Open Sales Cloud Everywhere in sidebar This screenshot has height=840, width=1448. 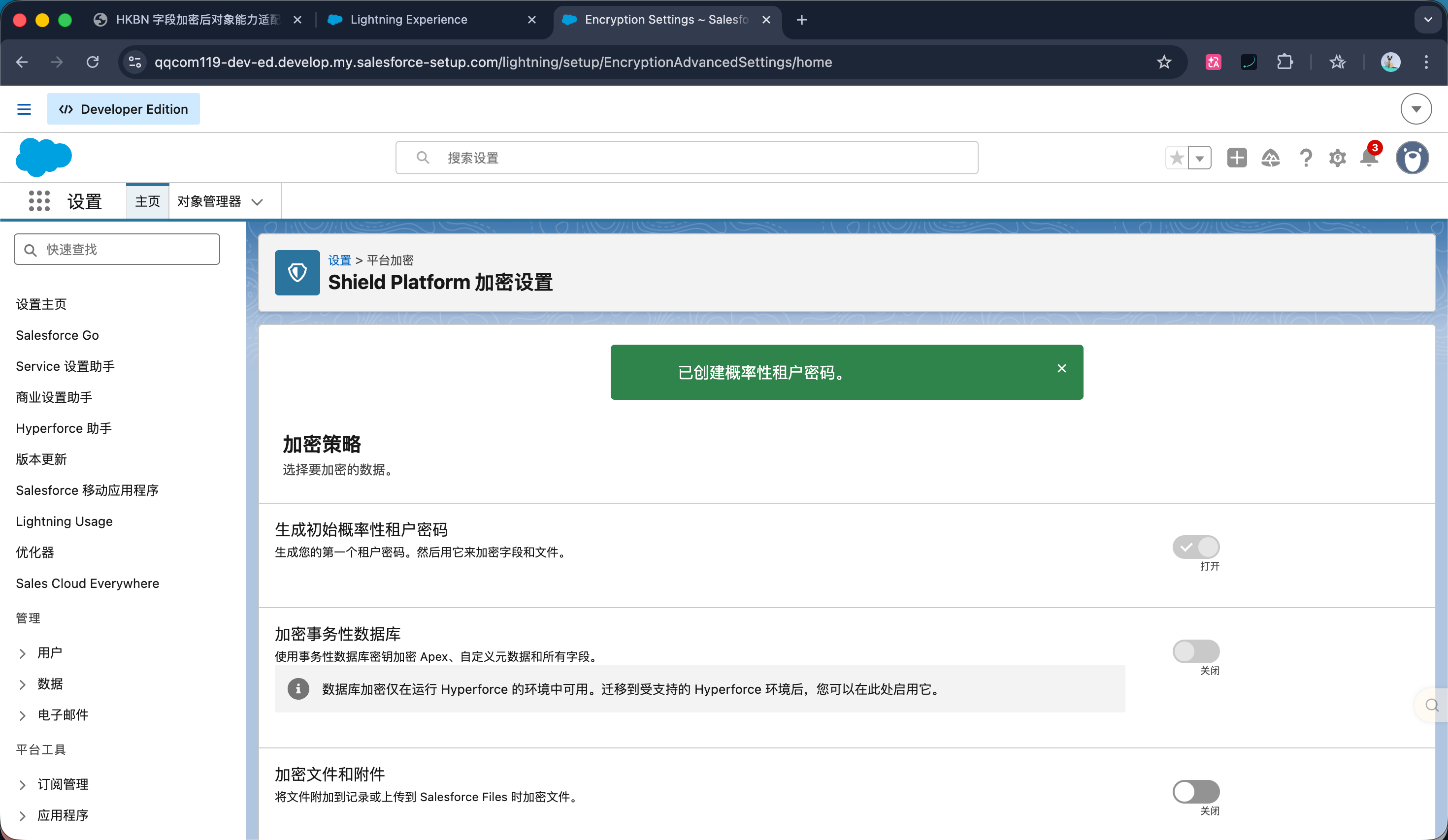[x=87, y=583]
